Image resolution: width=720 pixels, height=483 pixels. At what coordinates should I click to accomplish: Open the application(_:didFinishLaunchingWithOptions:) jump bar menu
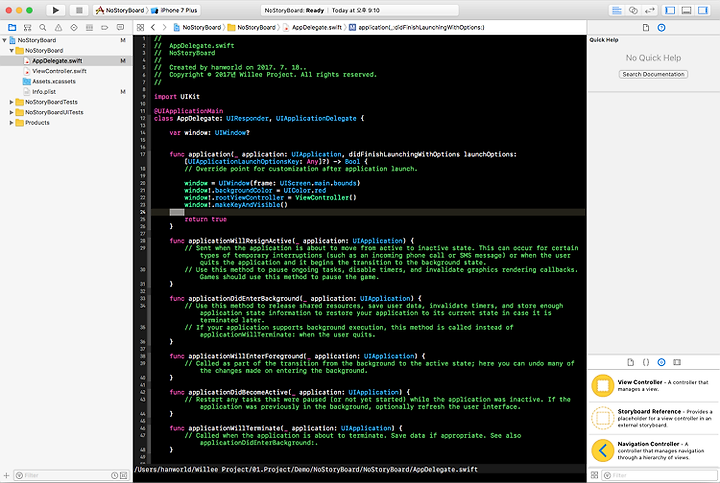[x=416, y=28]
